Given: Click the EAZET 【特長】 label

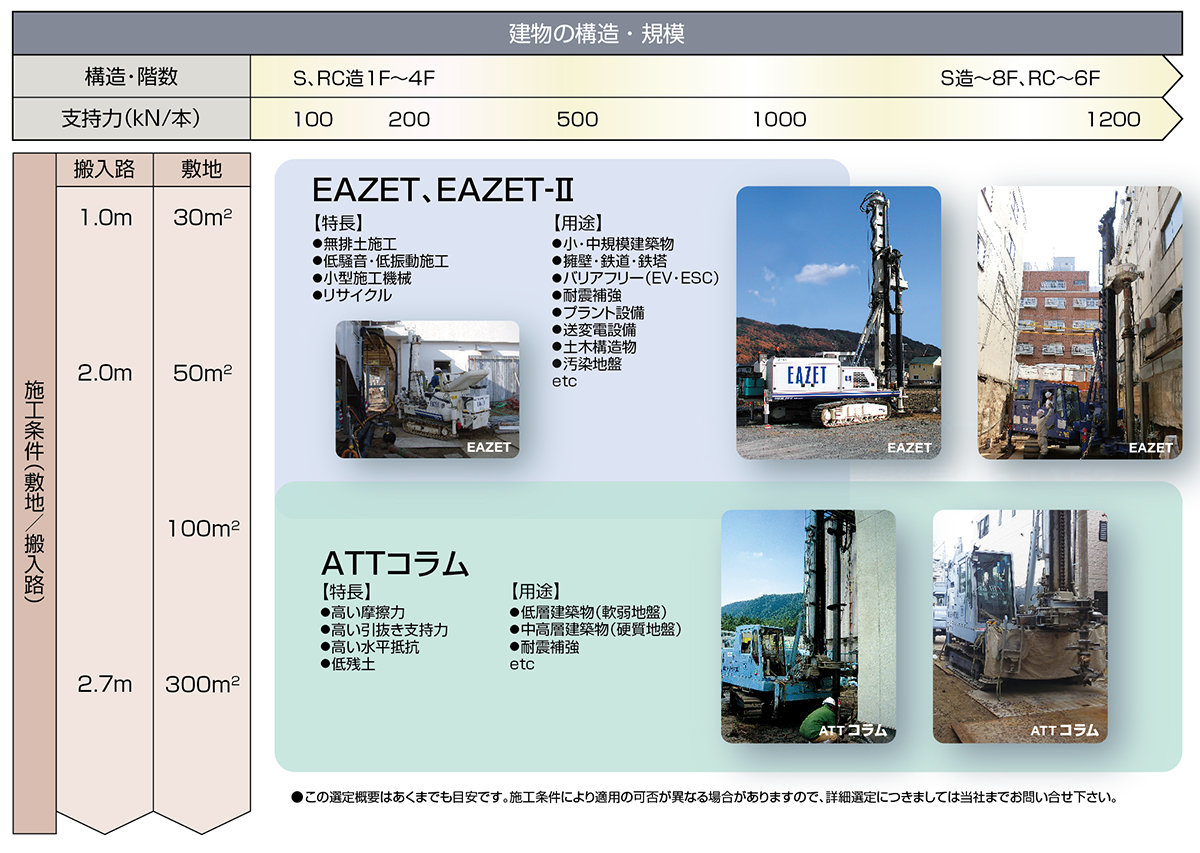Looking at the screenshot, I should (x=338, y=223).
